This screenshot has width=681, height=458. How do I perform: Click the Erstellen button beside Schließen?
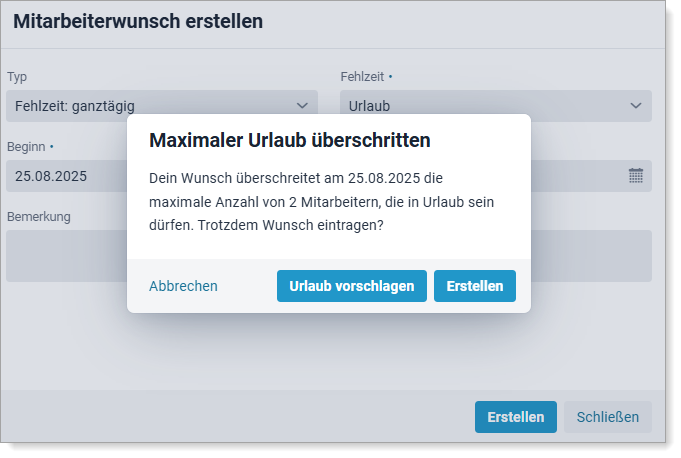[516, 417]
